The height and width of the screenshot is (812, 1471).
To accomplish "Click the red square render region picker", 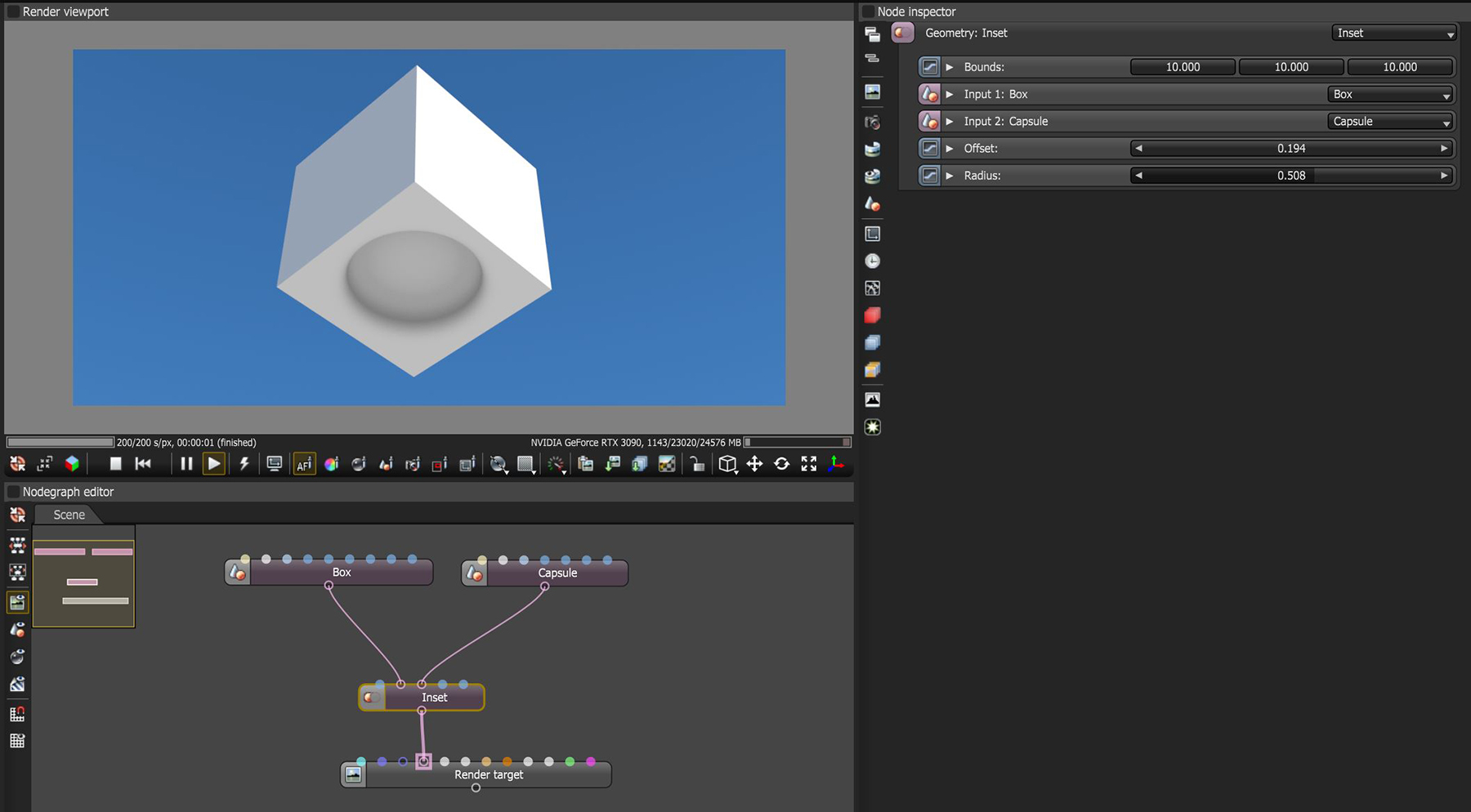I will [440, 464].
